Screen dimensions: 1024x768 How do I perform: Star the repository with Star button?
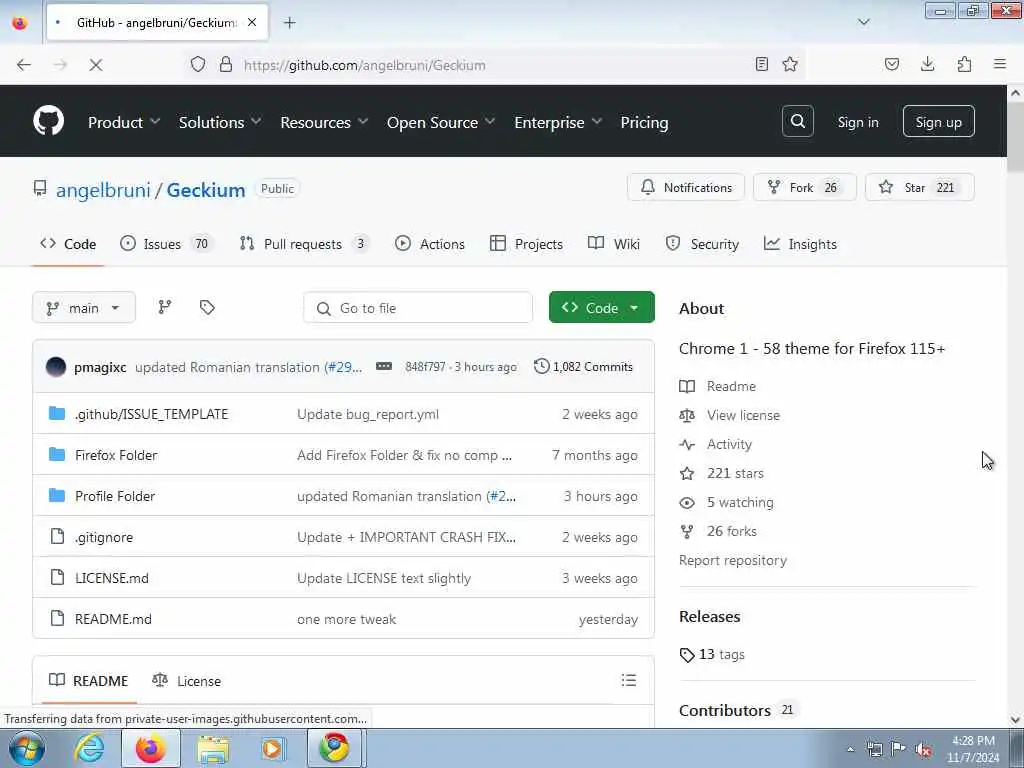coord(920,187)
